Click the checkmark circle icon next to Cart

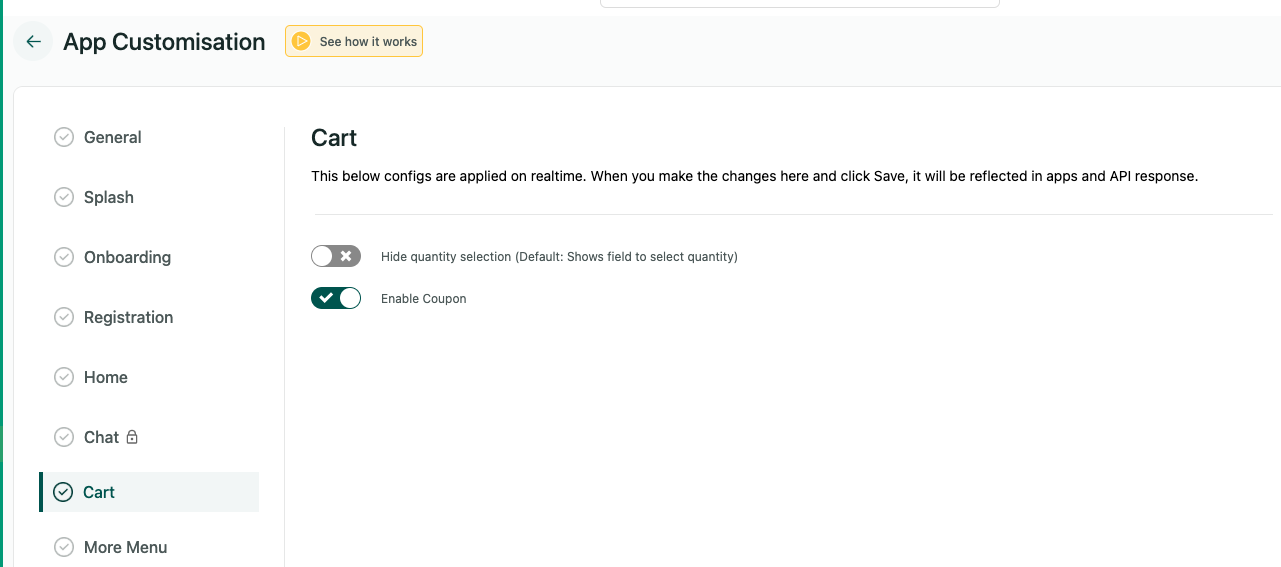coord(63,492)
